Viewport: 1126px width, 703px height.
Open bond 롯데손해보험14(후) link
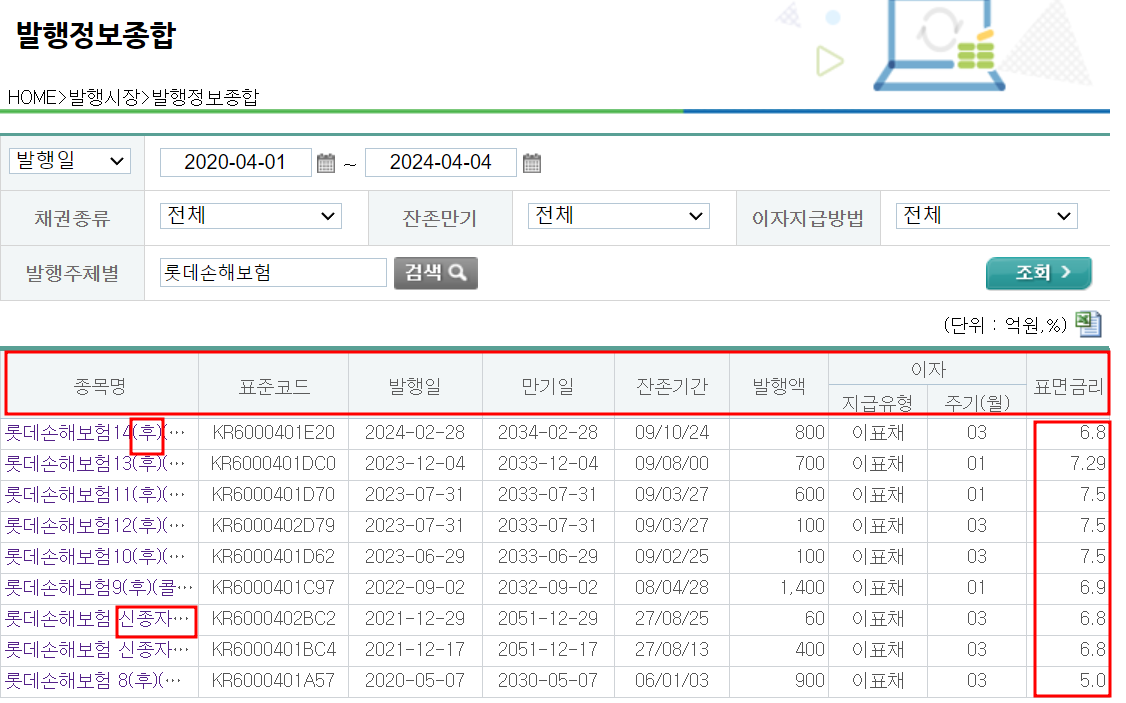point(95,433)
